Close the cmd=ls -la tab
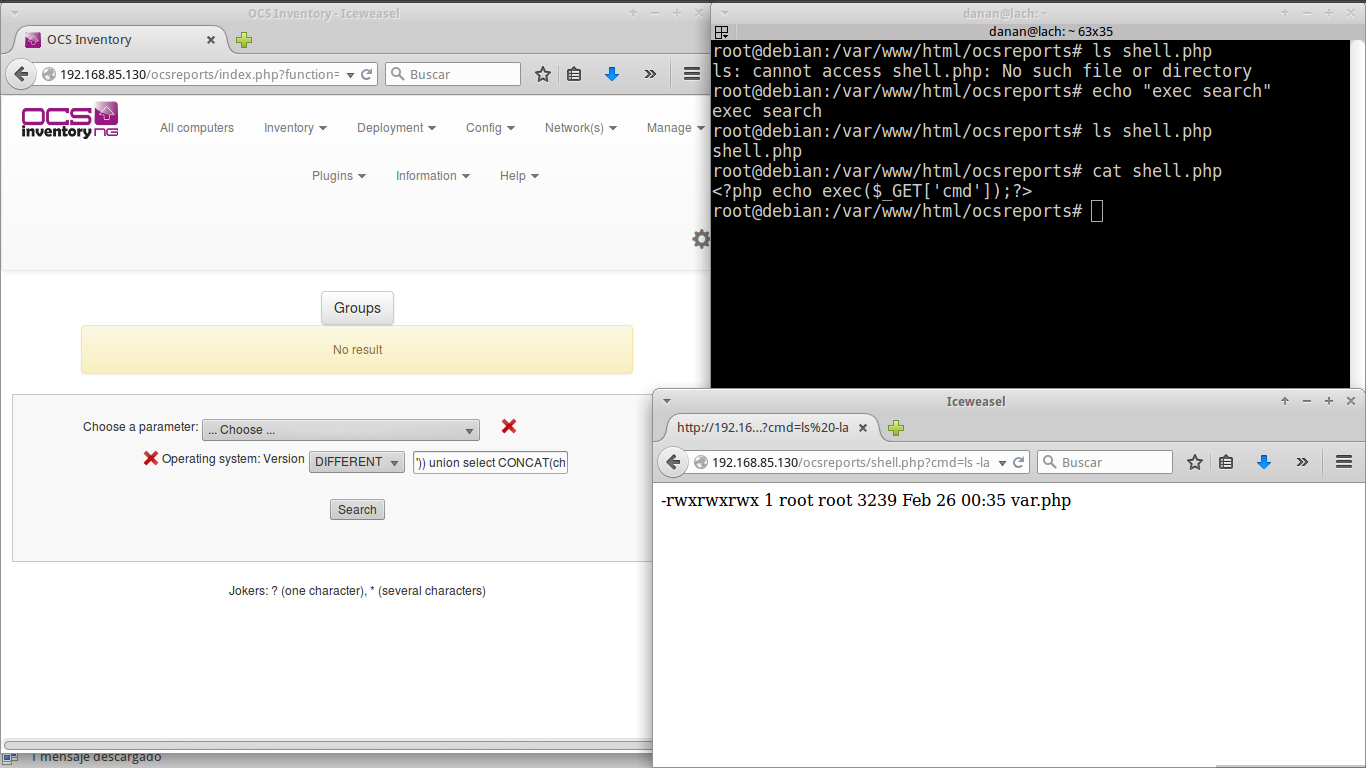Screen dimensions: 1366x768 [864, 428]
